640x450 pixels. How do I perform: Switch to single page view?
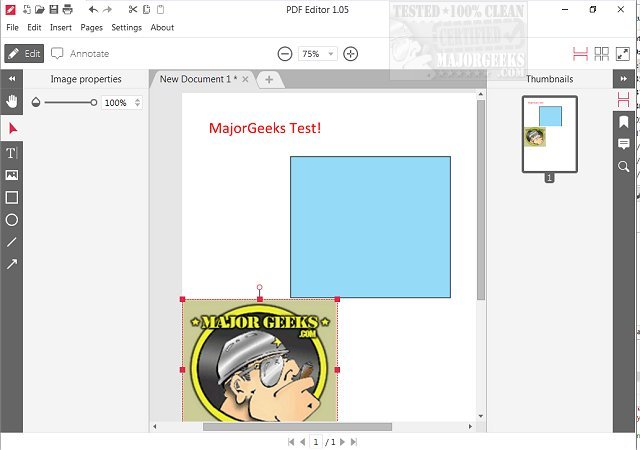pyautogui.click(x=580, y=54)
